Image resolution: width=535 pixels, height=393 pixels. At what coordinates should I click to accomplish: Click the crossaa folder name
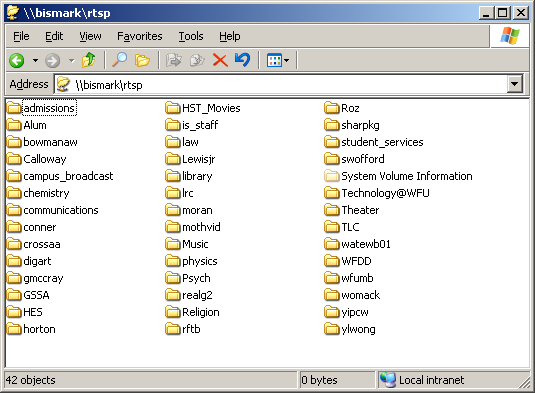tap(42, 244)
